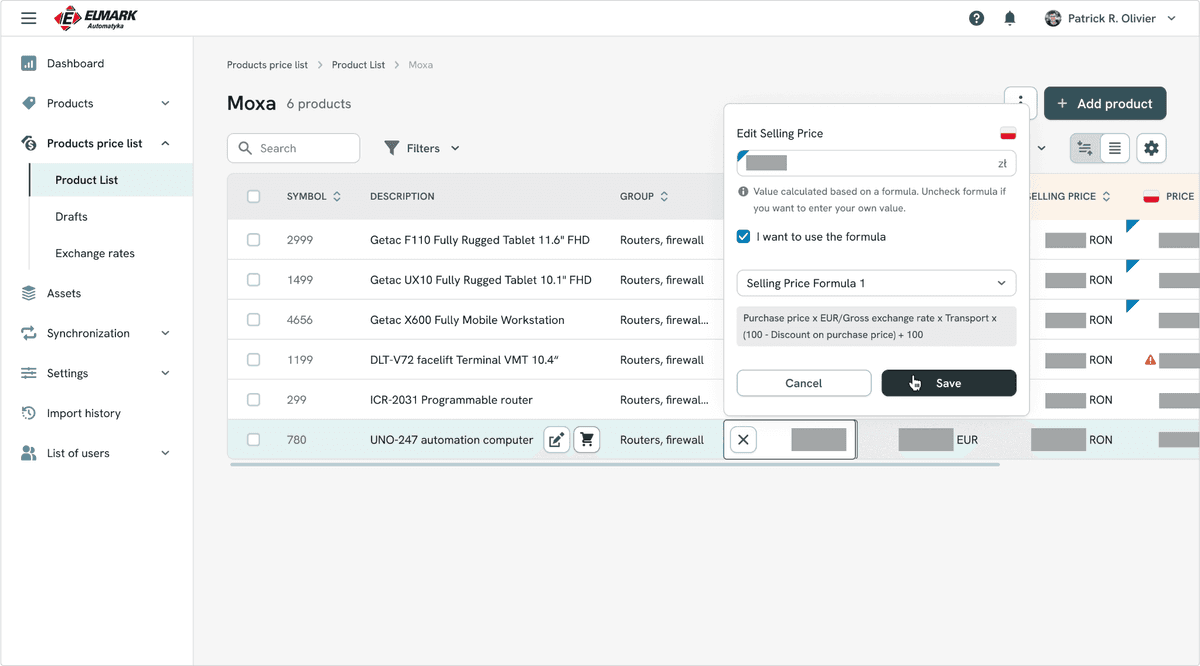
Task: Open the notifications bell
Action: tap(1010, 18)
